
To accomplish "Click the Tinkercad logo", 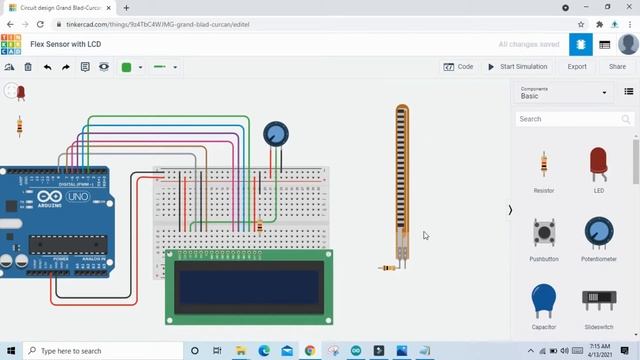I will (x=11, y=44).
